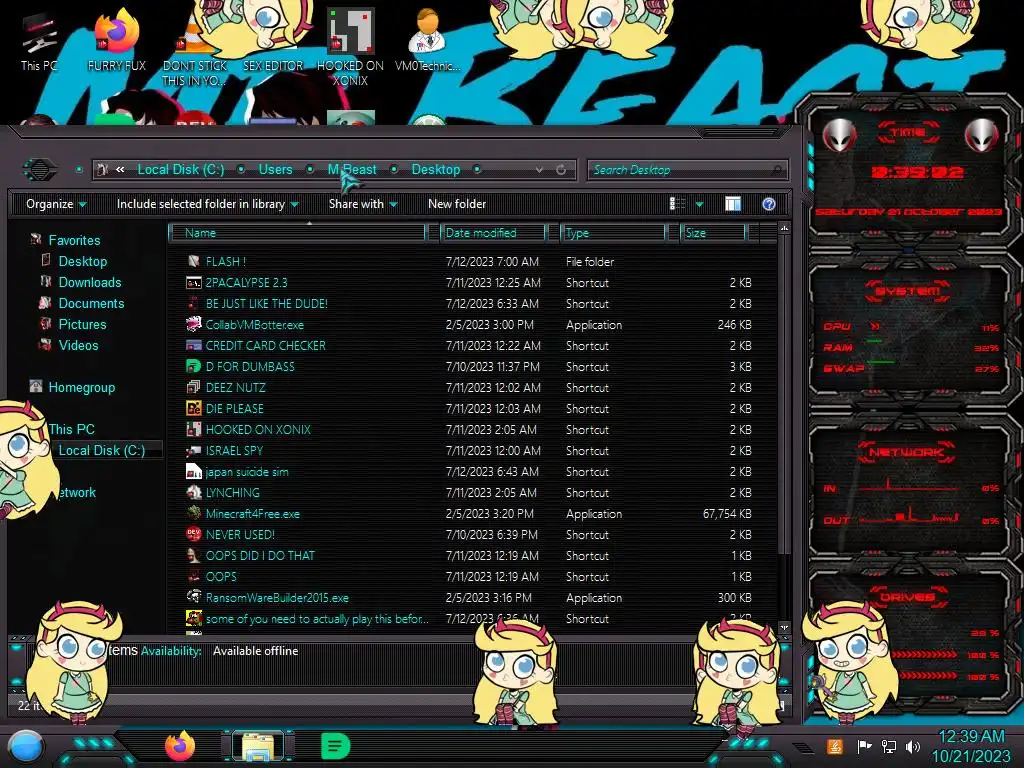Select the D FOR DUMBASS shortcut icon
Image resolution: width=1024 pixels, height=768 pixels.
tap(193, 366)
